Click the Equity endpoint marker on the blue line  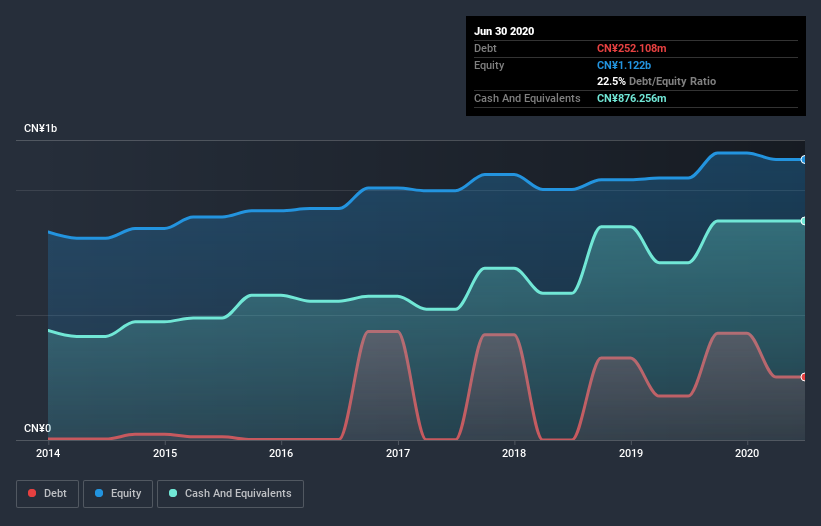804,160
